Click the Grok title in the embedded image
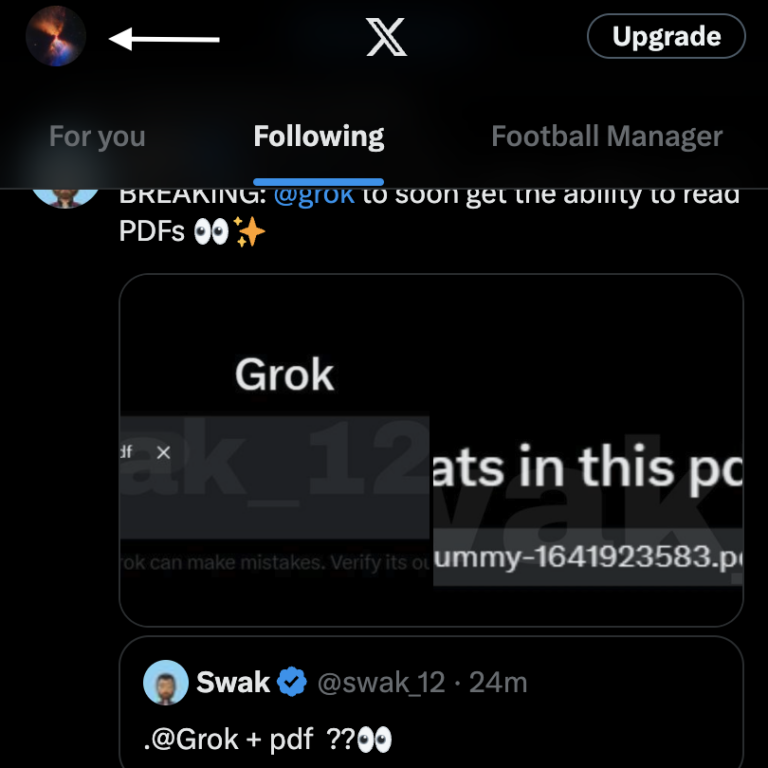This screenshot has height=768, width=768. (x=284, y=375)
